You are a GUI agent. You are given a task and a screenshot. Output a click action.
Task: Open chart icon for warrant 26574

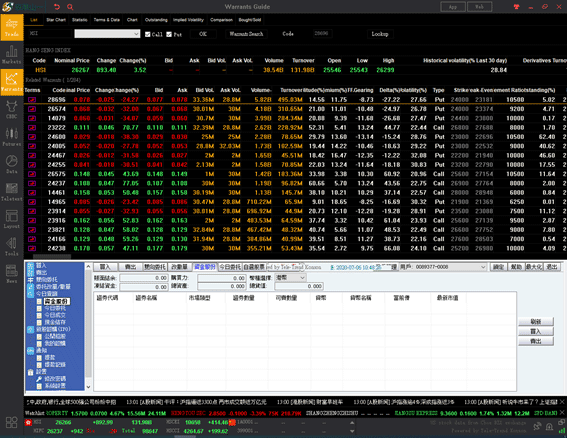pyautogui.click(x=32, y=109)
